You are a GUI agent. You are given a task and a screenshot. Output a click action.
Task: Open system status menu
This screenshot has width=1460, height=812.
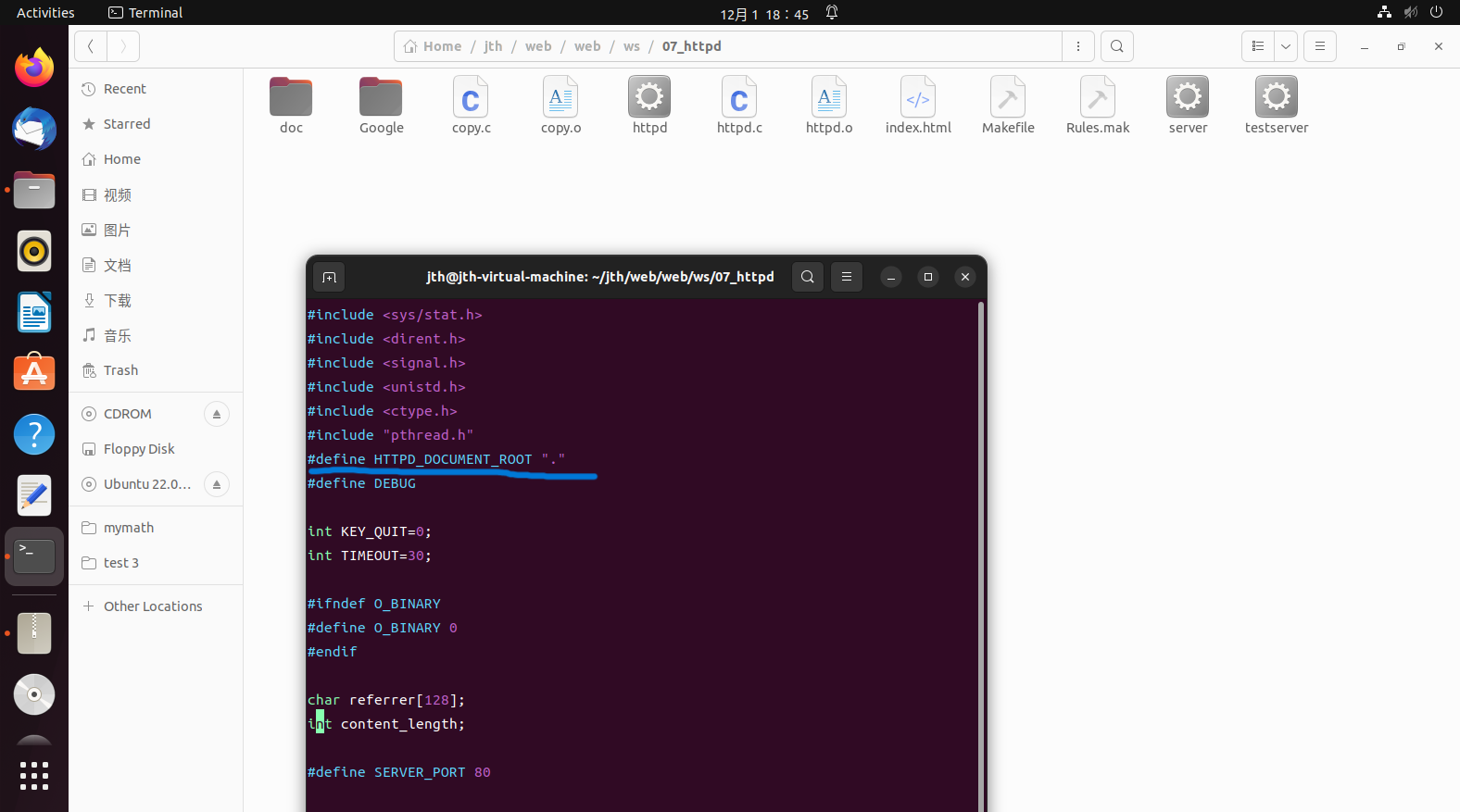pos(1410,12)
